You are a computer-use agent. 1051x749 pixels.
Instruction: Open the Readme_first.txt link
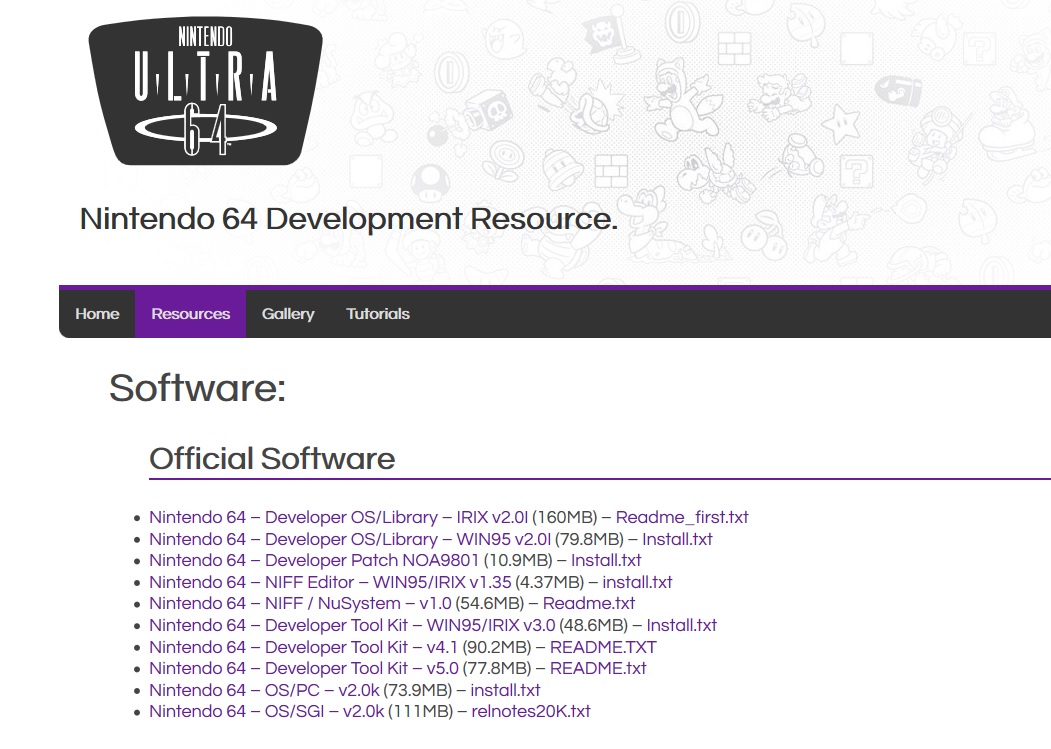point(682,518)
